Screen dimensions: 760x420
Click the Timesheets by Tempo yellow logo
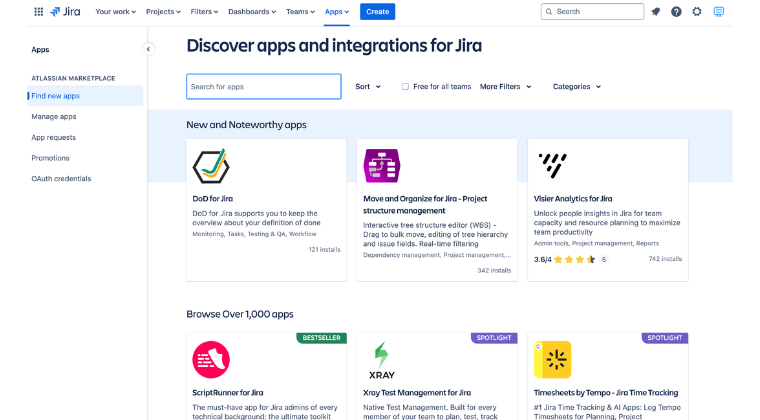(x=553, y=359)
